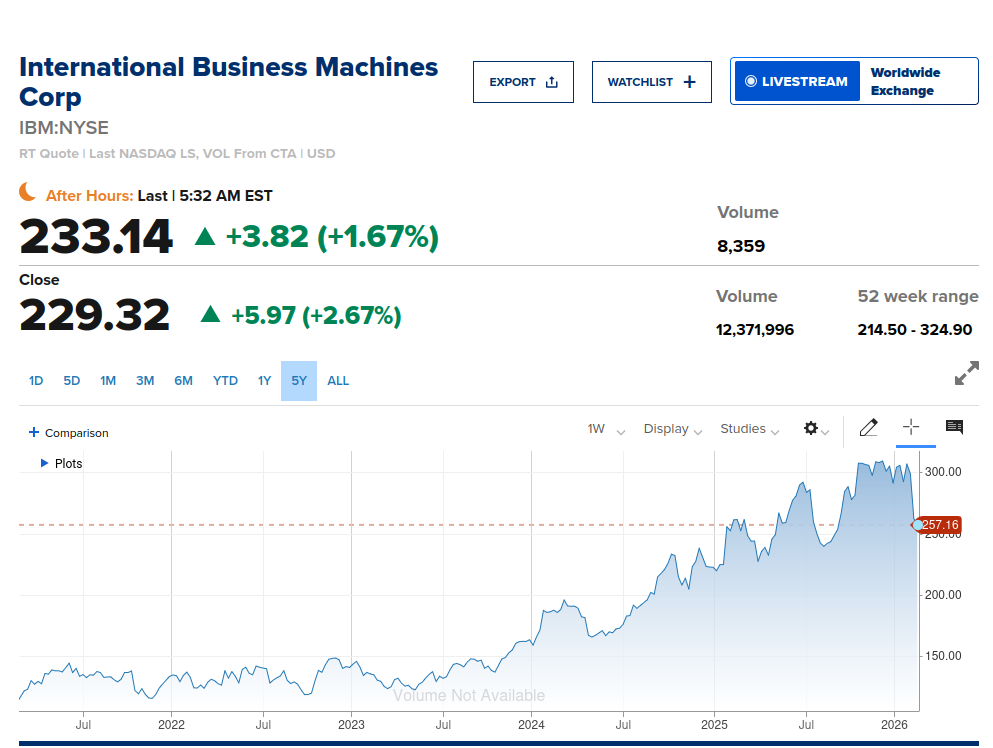
Task: Select the 1D time range tab
Action: click(x=36, y=381)
